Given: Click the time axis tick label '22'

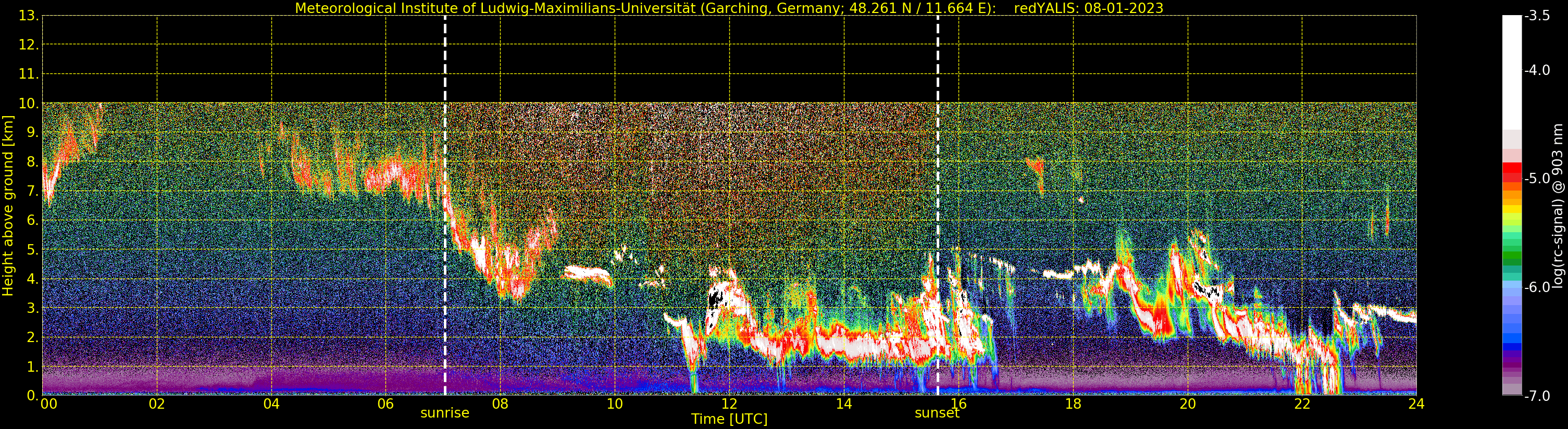Looking at the screenshot, I should tap(1302, 403).
